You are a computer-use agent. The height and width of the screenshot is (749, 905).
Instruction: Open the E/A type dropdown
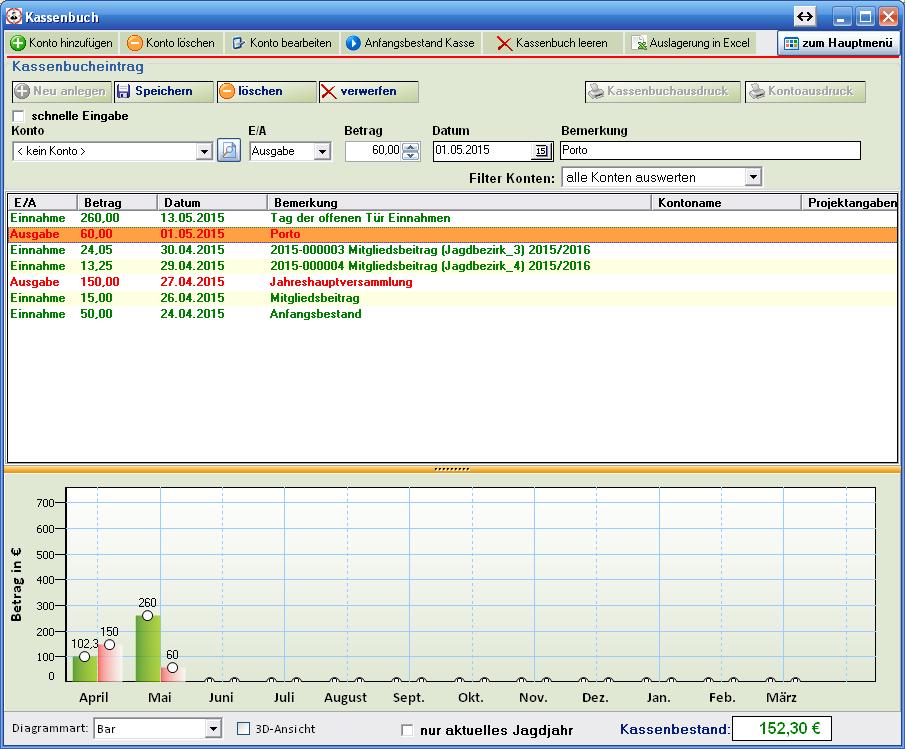[x=322, y=152]
